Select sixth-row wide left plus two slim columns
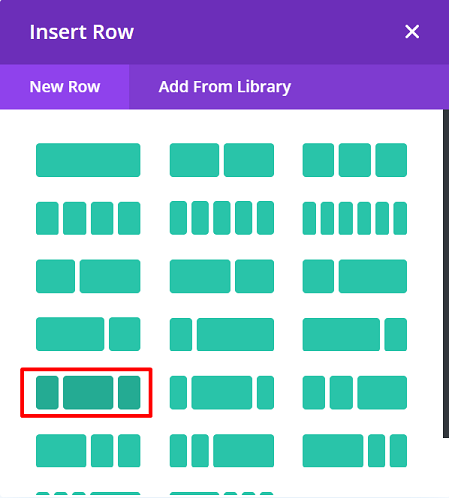This screenshot has height=498, width=449. 355,451
